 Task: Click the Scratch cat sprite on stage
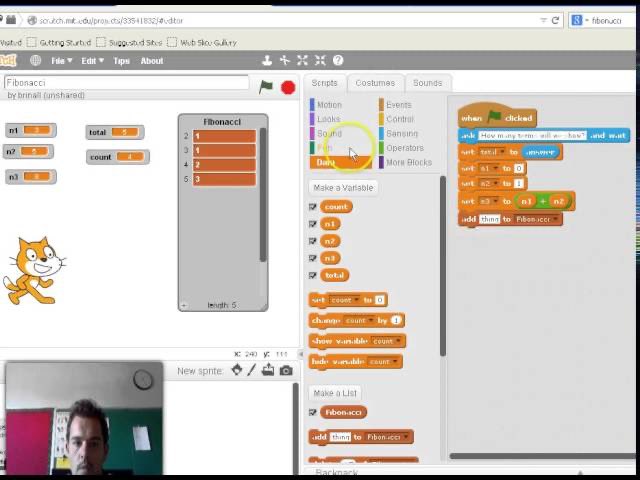click(x=33, y=271)
